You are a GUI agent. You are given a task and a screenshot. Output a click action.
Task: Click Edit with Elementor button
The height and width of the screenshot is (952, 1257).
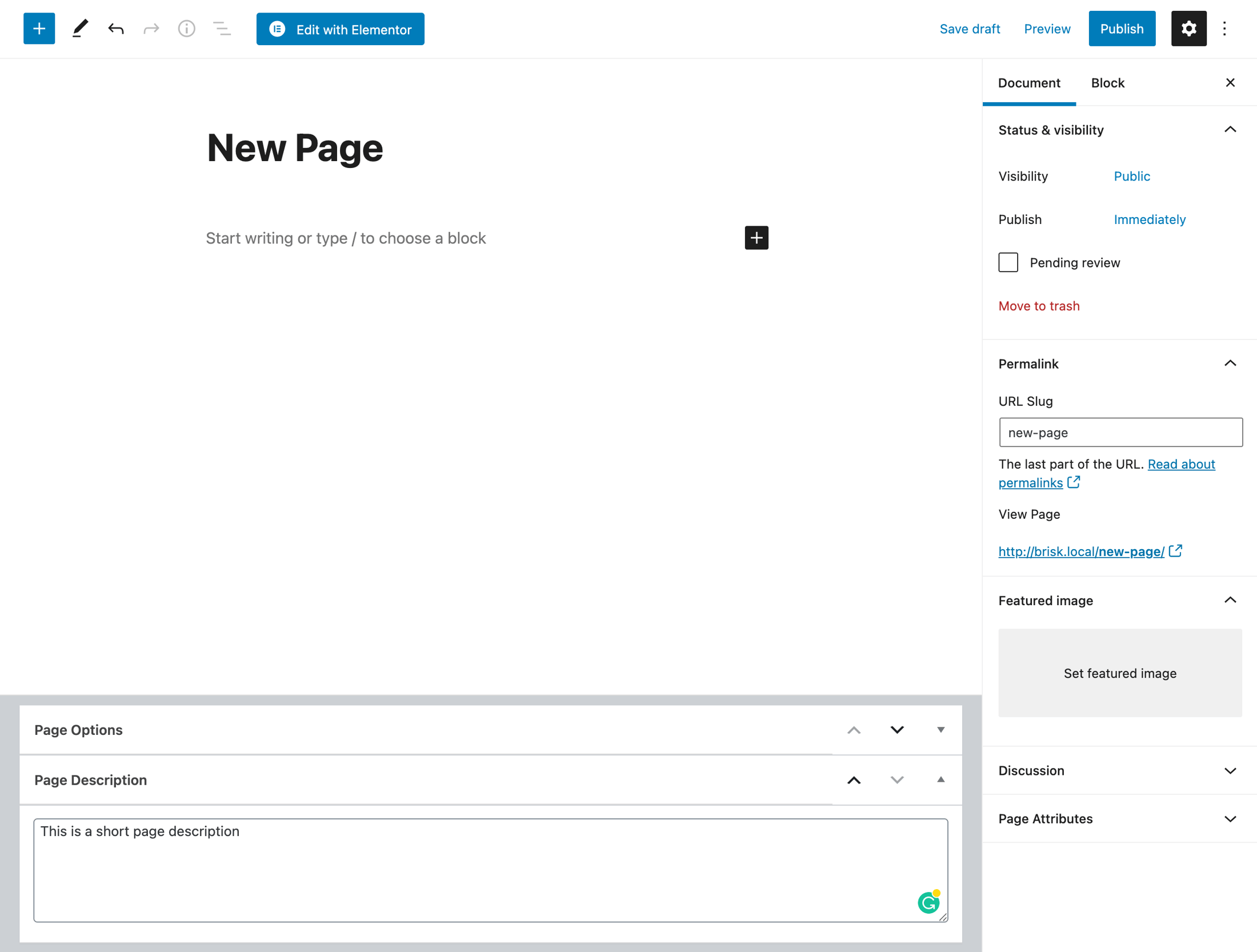tap(341, 29)
